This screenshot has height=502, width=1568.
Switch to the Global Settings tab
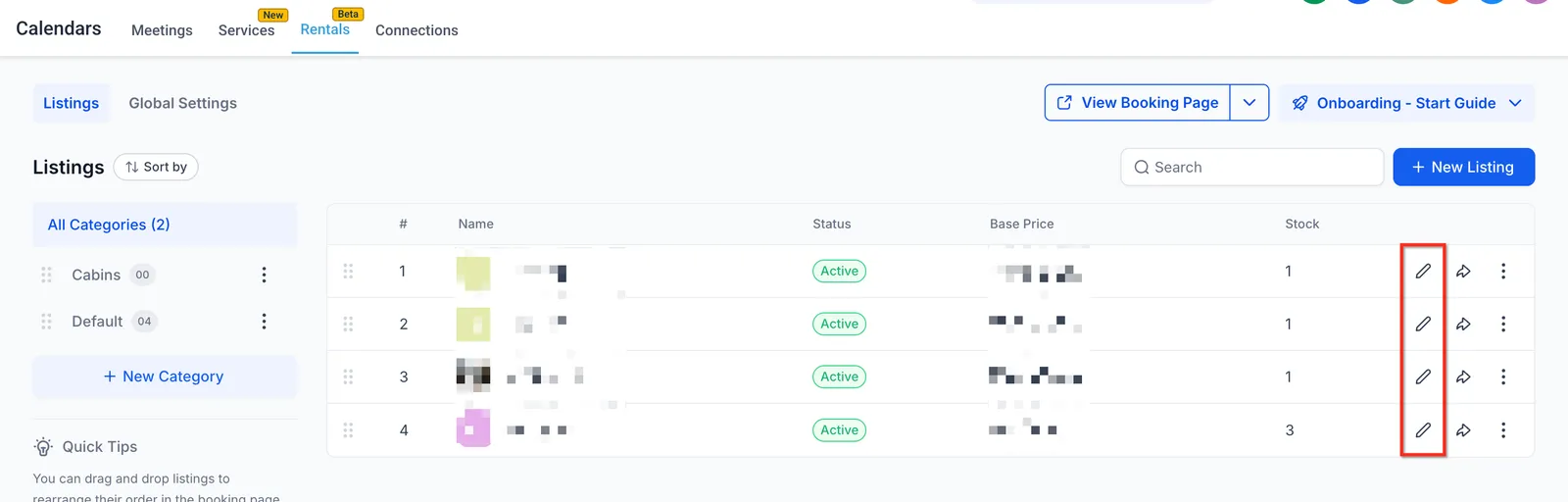(183, 103)
